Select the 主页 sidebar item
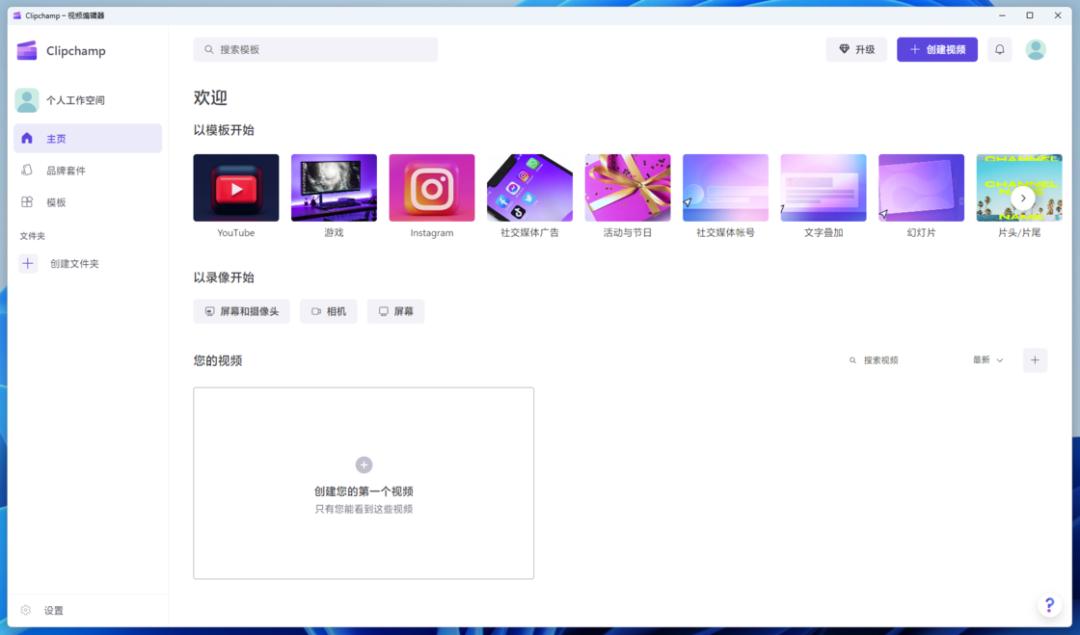Viewport: 1080px width, 635px height. [x=88, y=138]
